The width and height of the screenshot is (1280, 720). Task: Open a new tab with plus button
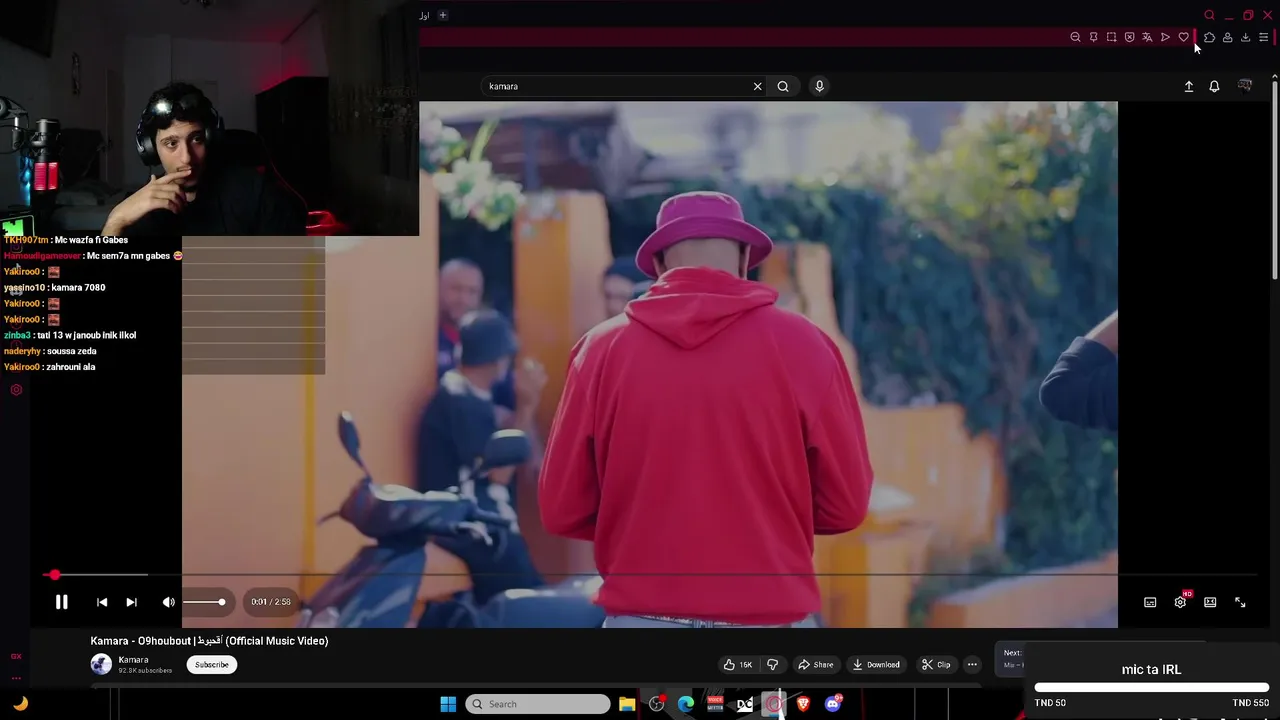[x=443, y=15]
